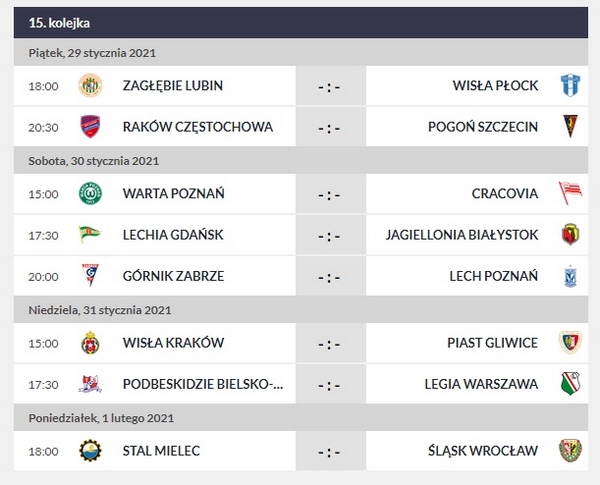Click the Stal Mielec gear logo
Viewport: 600px width, 485px height.
[91, 451]
